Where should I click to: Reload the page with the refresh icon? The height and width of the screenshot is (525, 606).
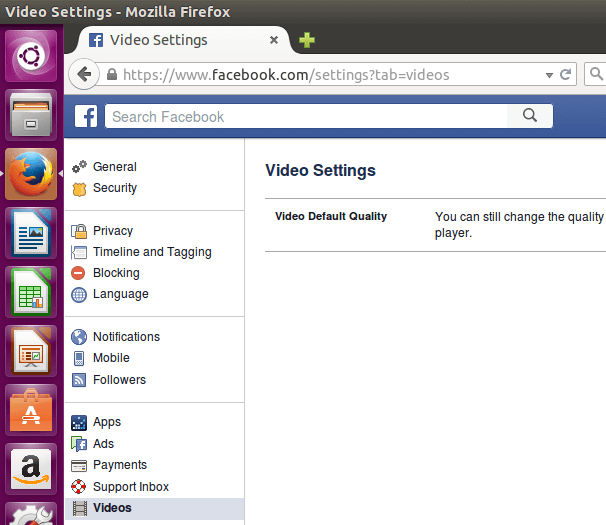click(x=565, y=74)
